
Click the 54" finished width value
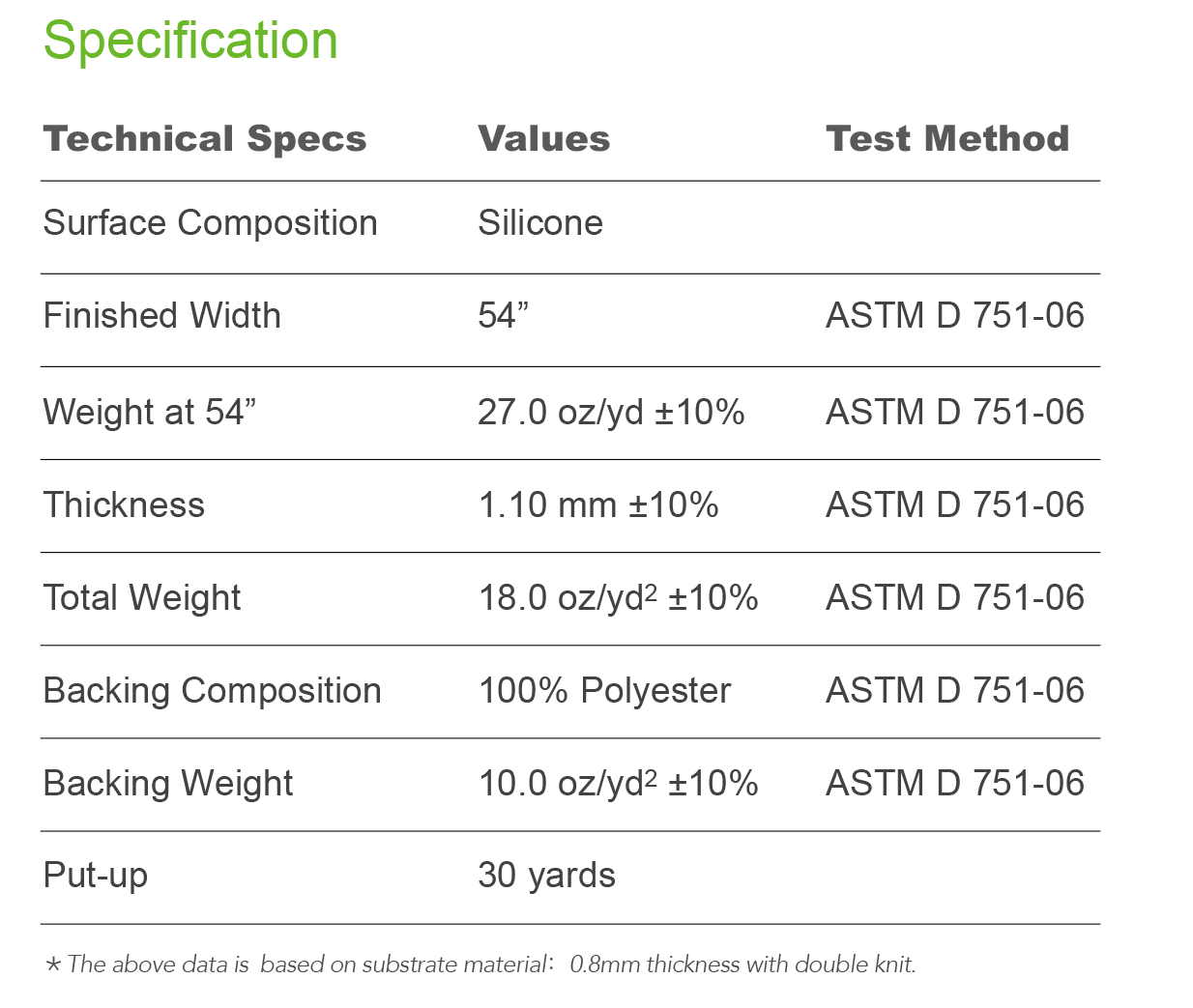point(503,316)
